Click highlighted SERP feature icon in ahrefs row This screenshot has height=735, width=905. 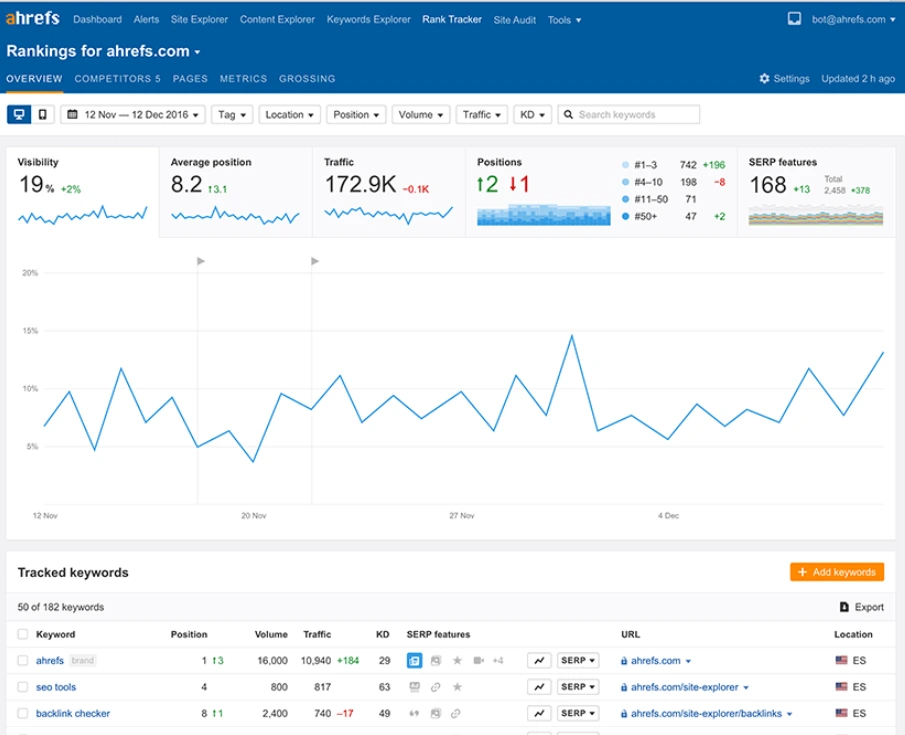tap(414, 661)
